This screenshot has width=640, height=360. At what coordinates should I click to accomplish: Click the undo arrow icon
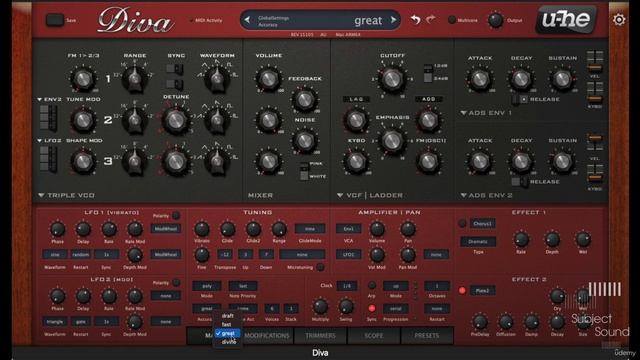[x=416, y=20]
